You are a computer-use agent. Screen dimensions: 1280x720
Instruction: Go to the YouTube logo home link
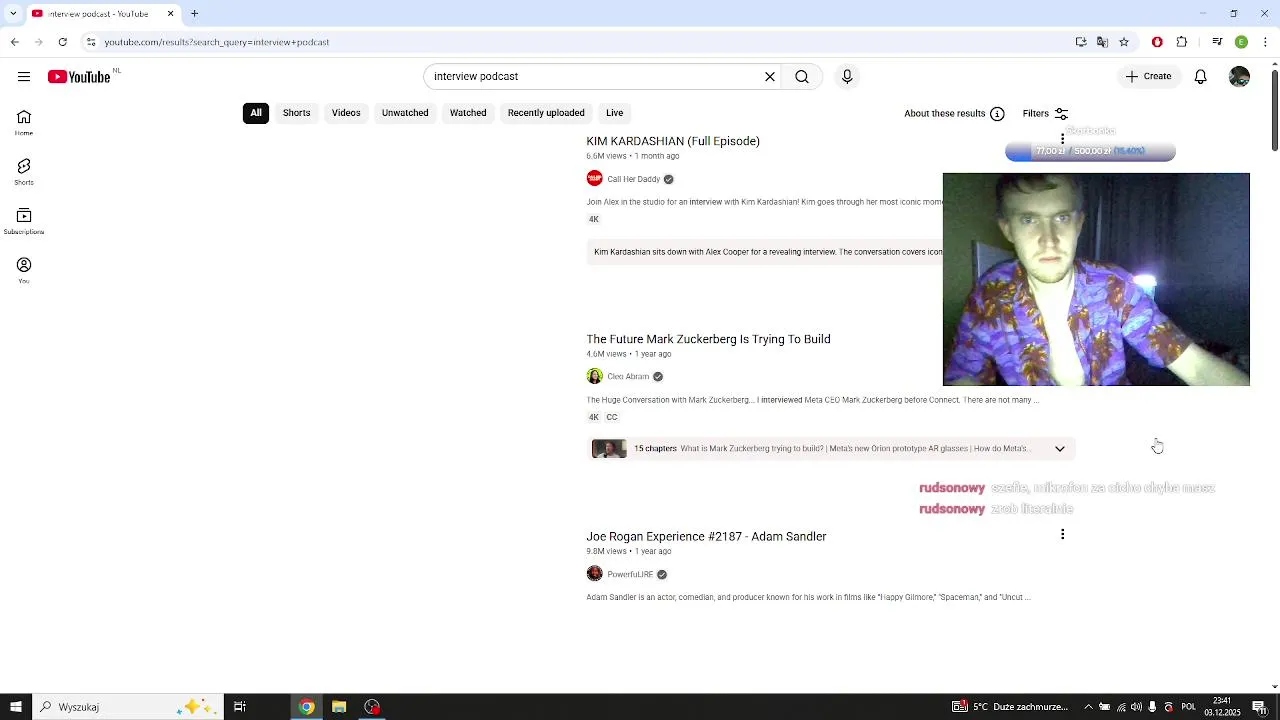79,77
